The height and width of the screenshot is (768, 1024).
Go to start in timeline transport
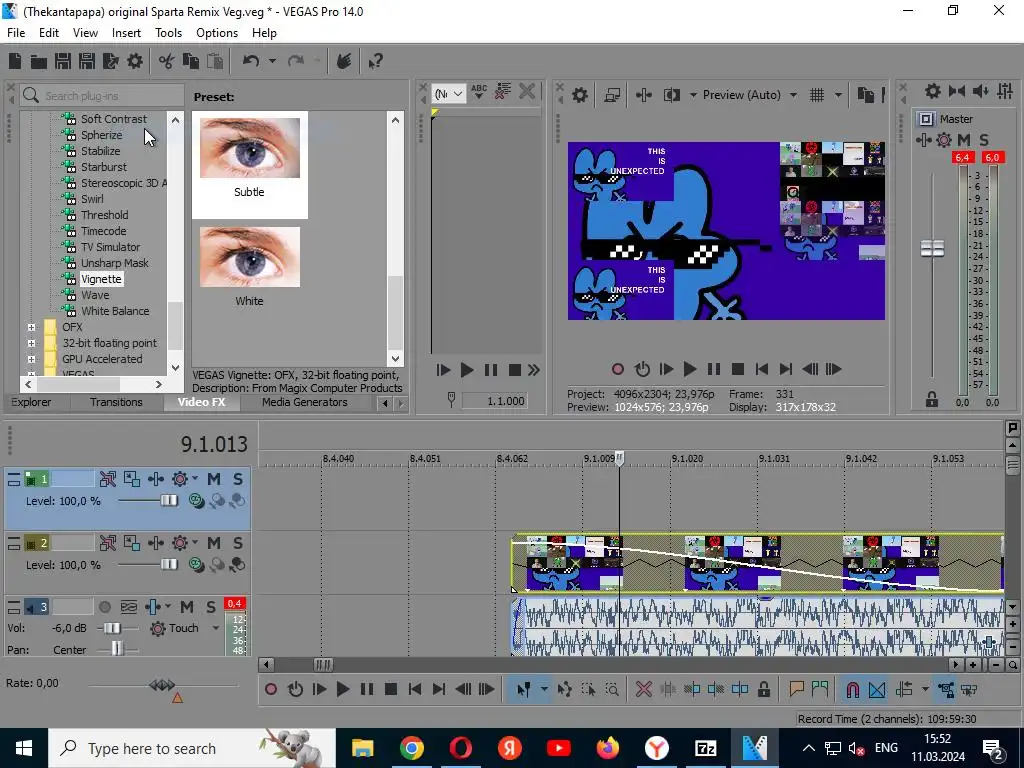[x=415, y=689]
